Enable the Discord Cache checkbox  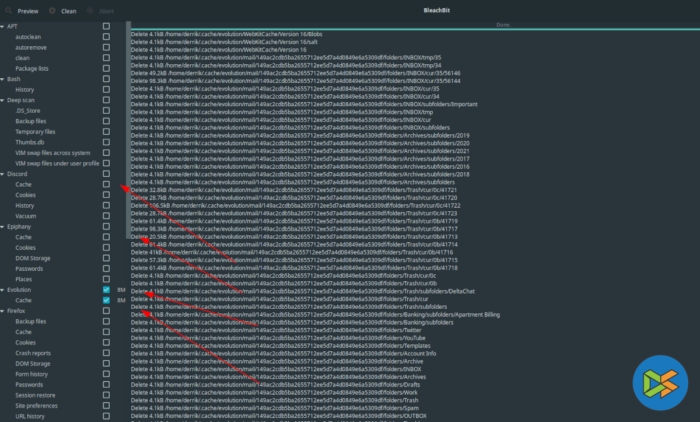tap(106, 184)
